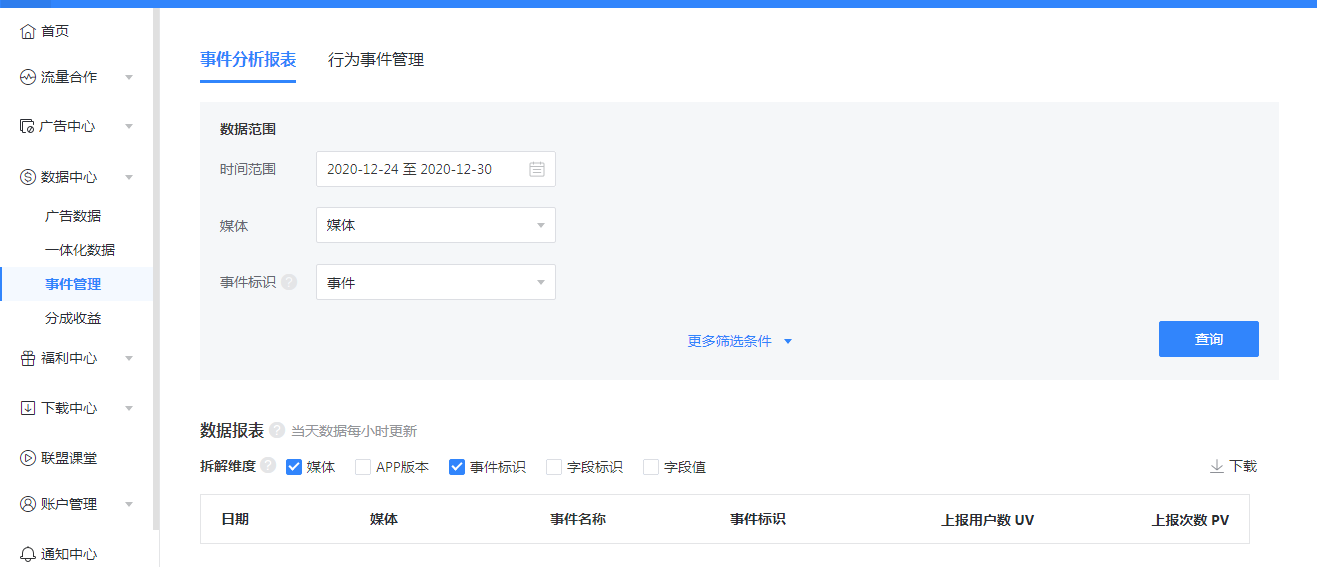Select 广告数据 in sidebar menu

[x=73, y=216]
